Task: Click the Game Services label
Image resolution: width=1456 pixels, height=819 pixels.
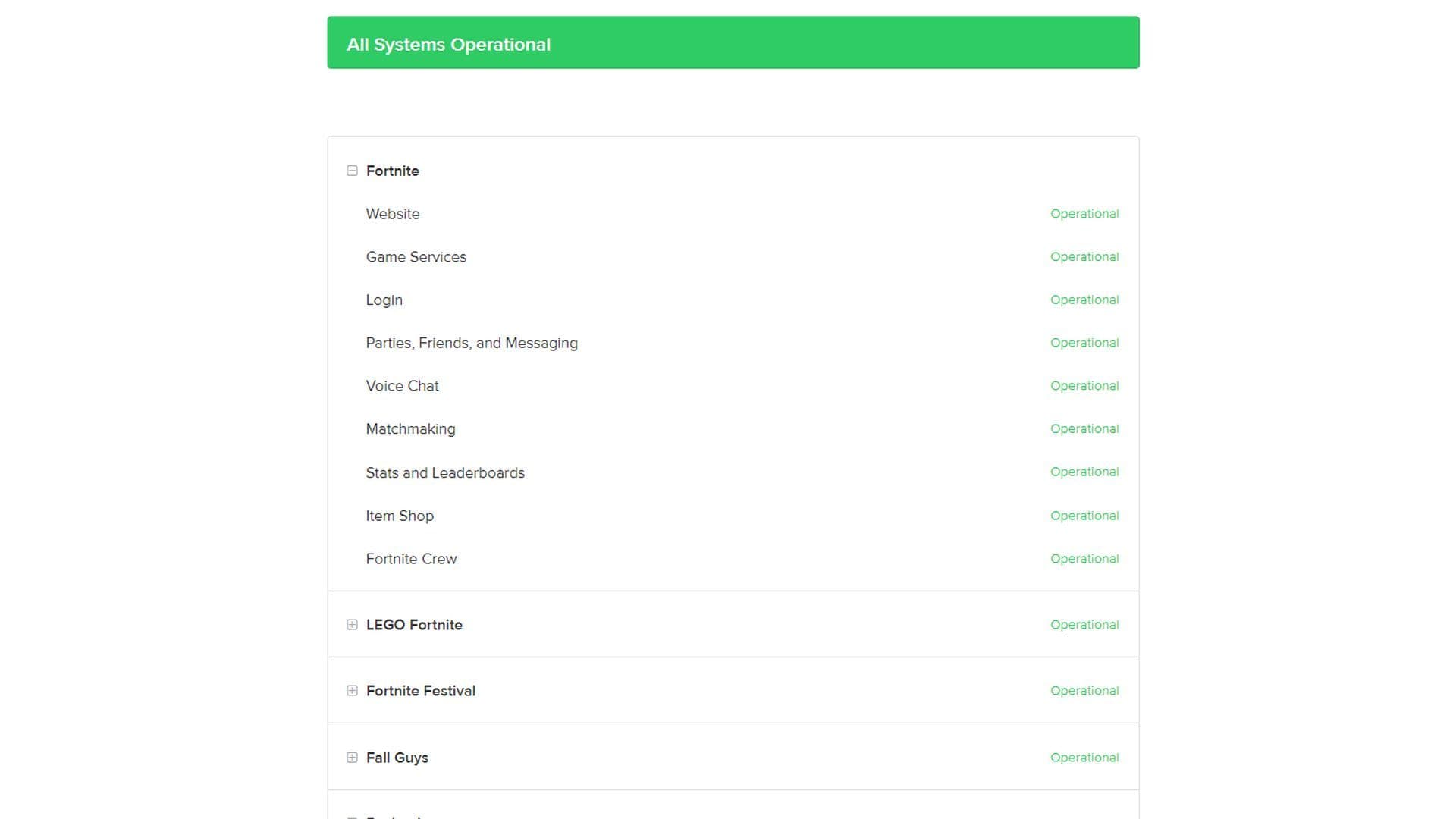Action: tap(416, 257)
